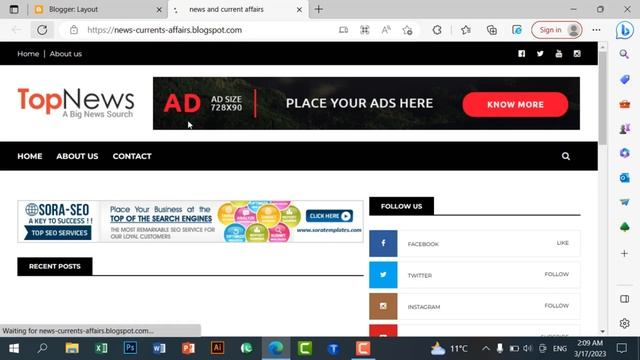Open Settings and more ellipsis menu
Screen dimensions: 640x360
point(596,30)
